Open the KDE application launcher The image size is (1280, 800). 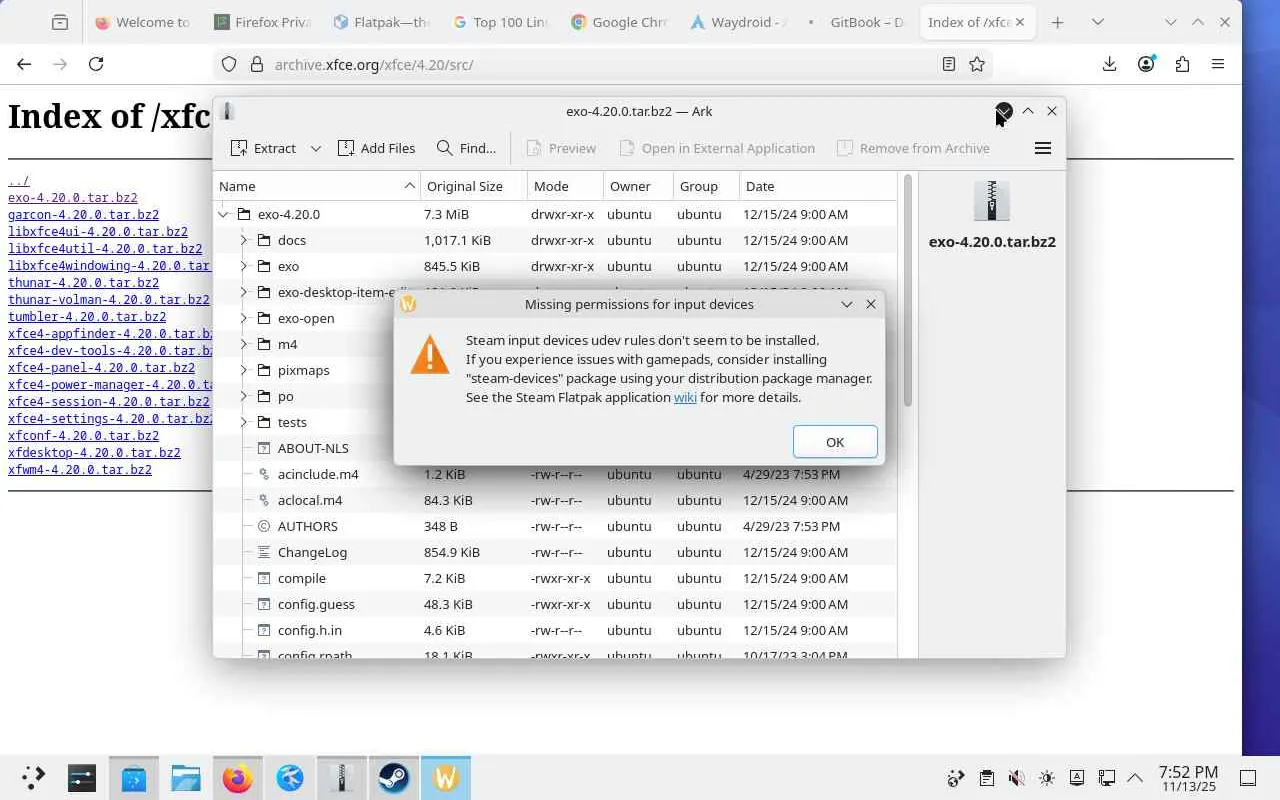[33, 777]
